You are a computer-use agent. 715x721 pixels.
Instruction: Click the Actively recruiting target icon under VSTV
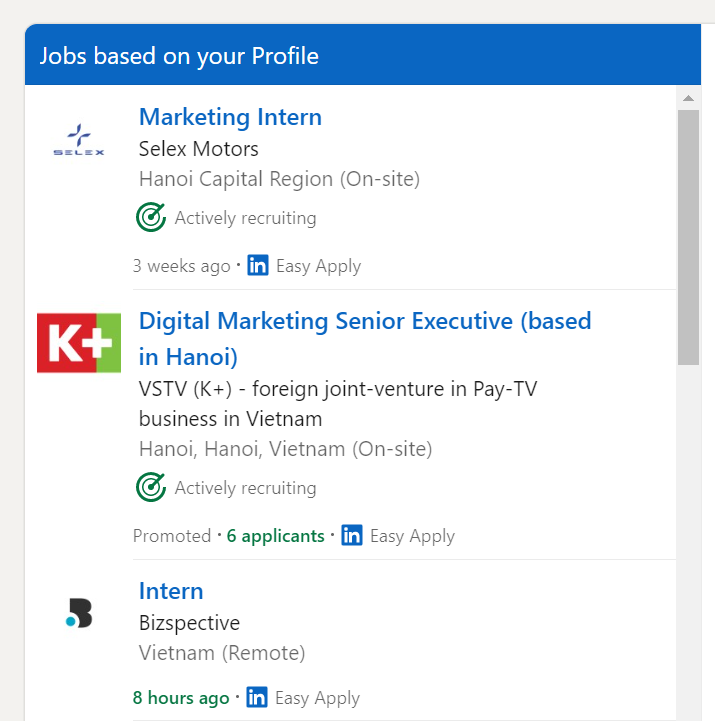pos(151,487)
